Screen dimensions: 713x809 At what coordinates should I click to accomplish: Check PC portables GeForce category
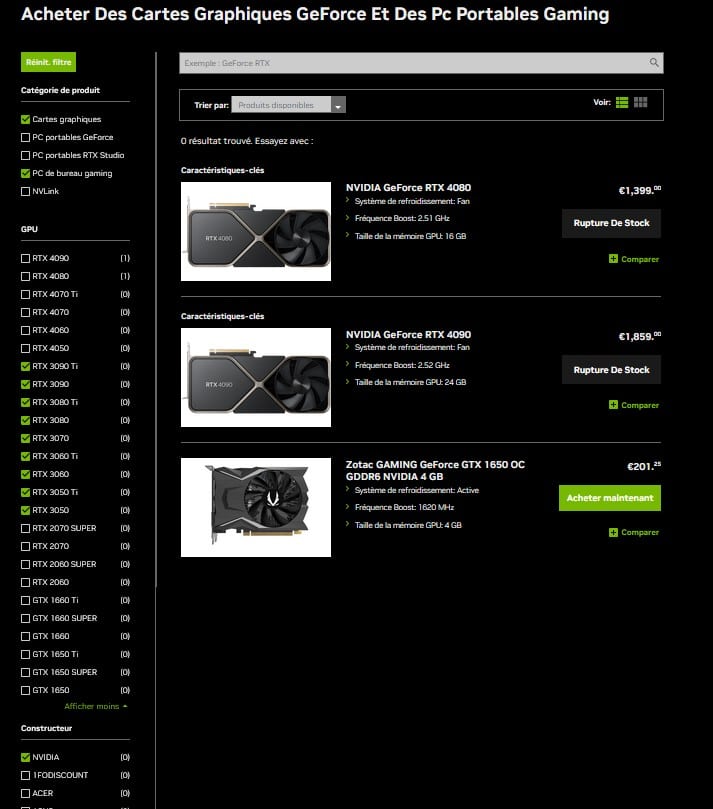coord(25,137)
